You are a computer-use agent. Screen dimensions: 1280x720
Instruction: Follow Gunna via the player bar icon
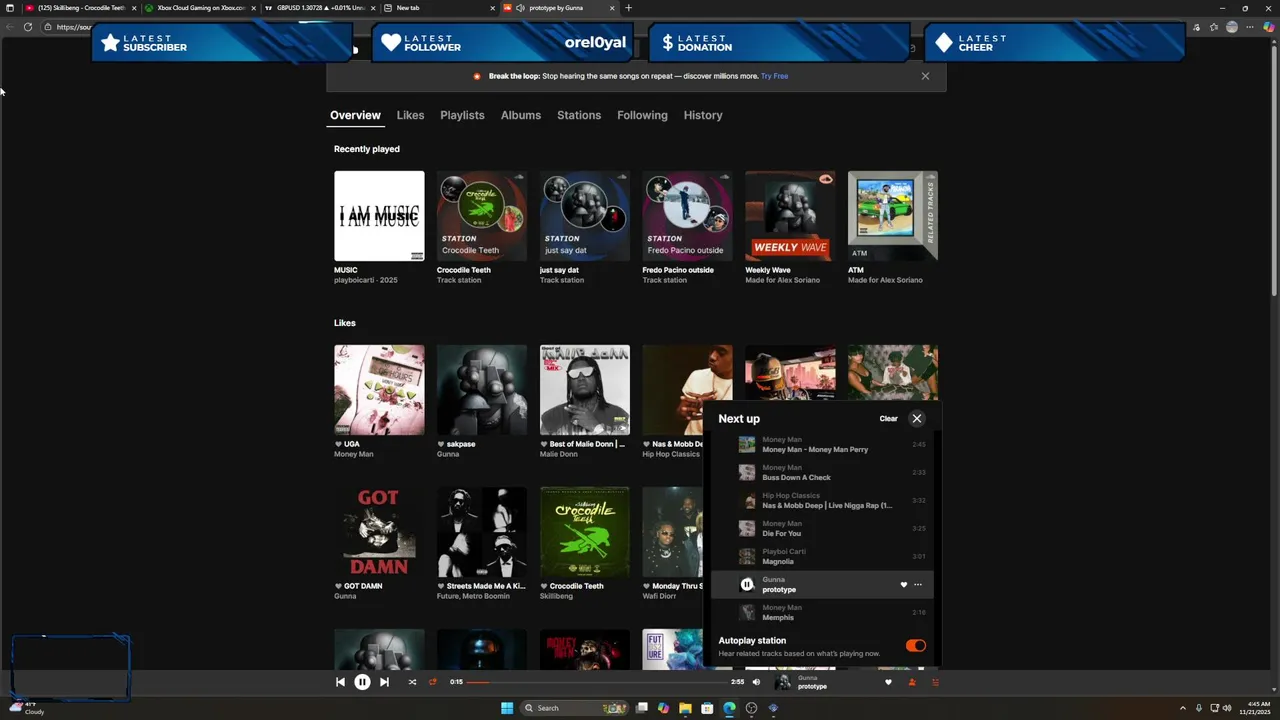coord(912,682)
